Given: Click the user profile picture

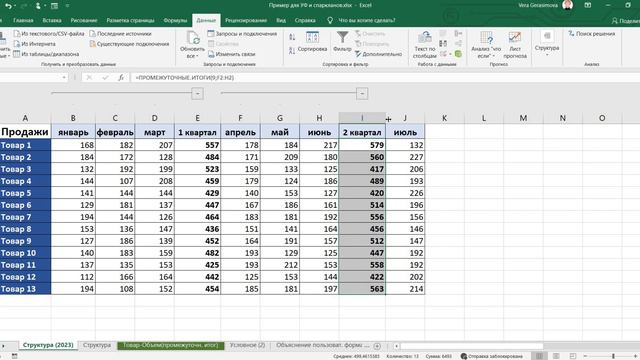Looking at the screenshot, I should [567, 5].
